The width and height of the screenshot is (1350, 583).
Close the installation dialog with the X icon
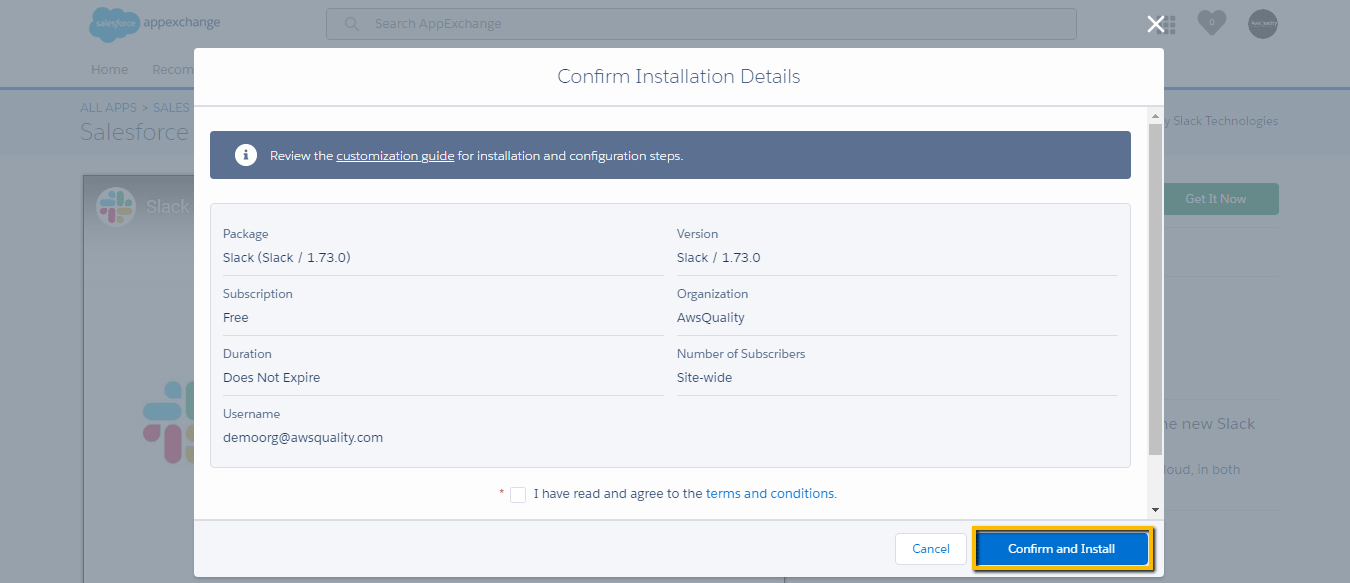(x=1155, y=24)
